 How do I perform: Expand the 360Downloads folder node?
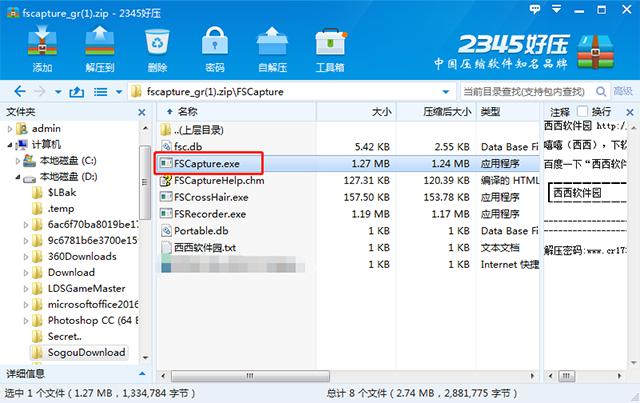(26, 257)
